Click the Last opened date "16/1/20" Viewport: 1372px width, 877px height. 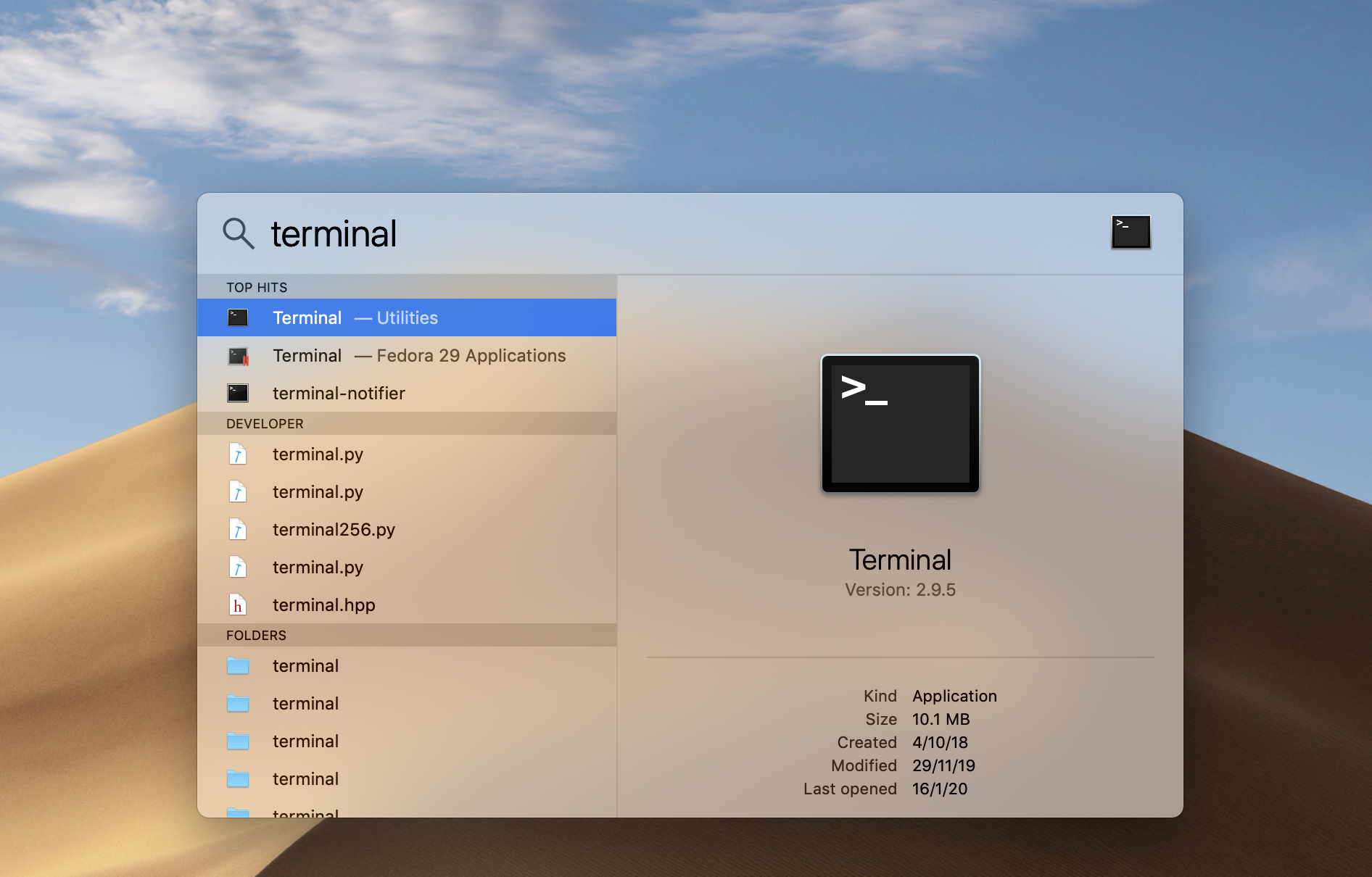940,789
